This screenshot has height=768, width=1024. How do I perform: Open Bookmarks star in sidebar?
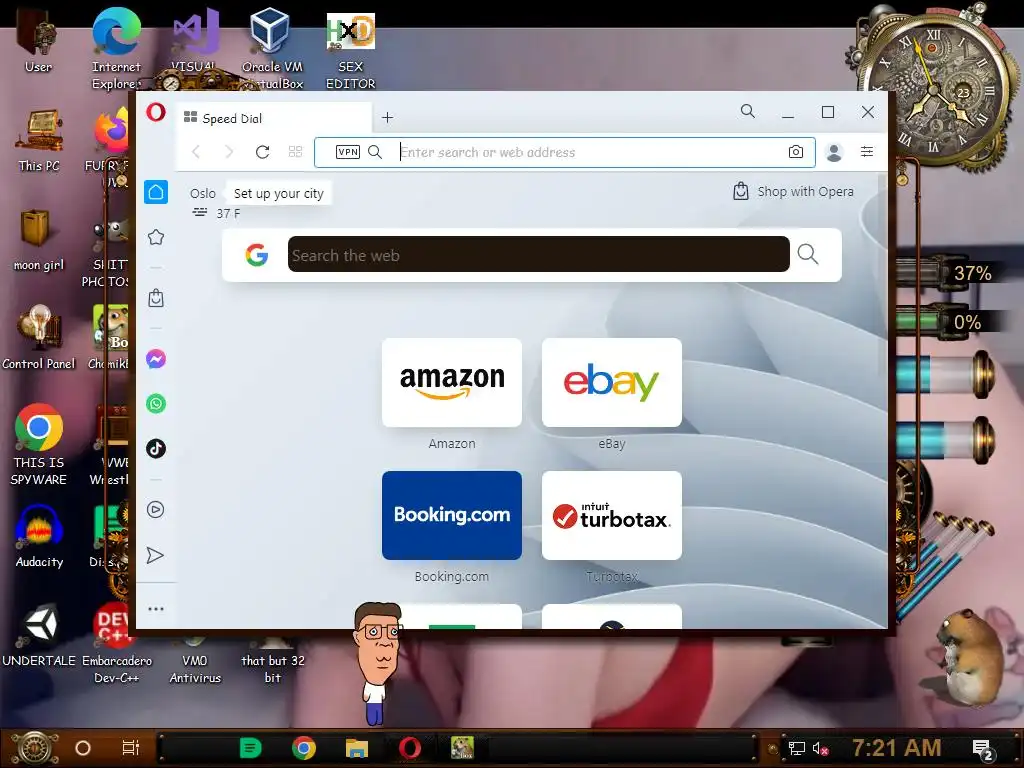tap(156, 237)
